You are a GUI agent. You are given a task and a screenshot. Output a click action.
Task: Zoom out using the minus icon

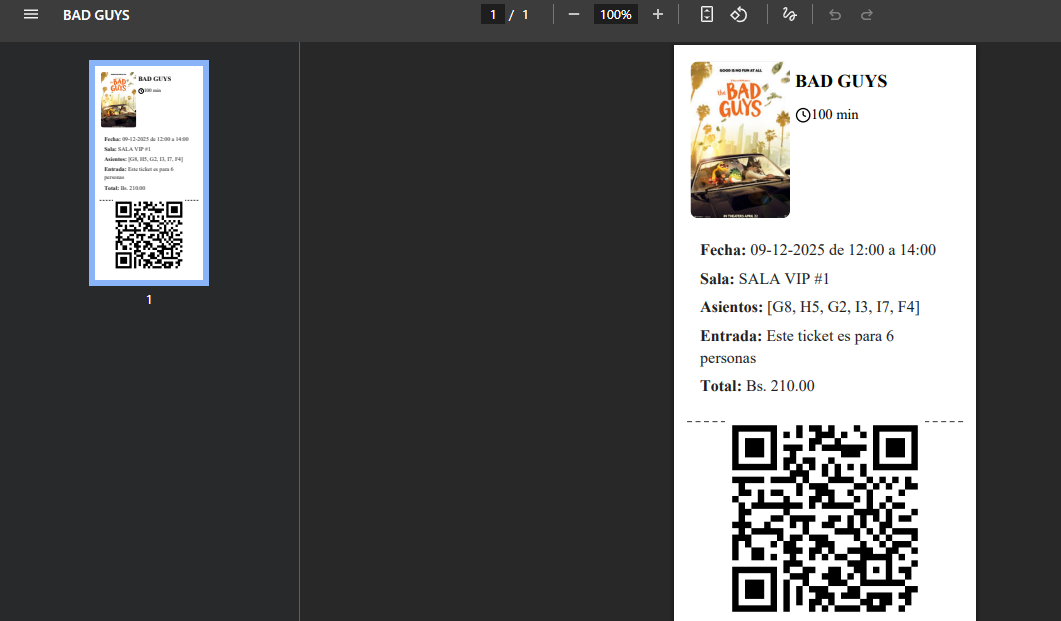point(573,15)
